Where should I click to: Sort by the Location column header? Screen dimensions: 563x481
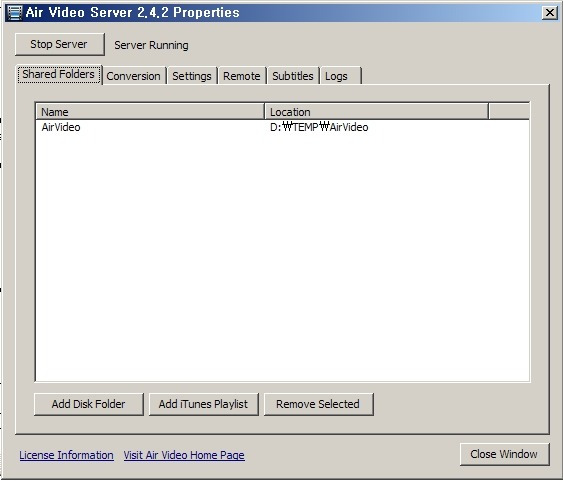click(x=376, y=112)
